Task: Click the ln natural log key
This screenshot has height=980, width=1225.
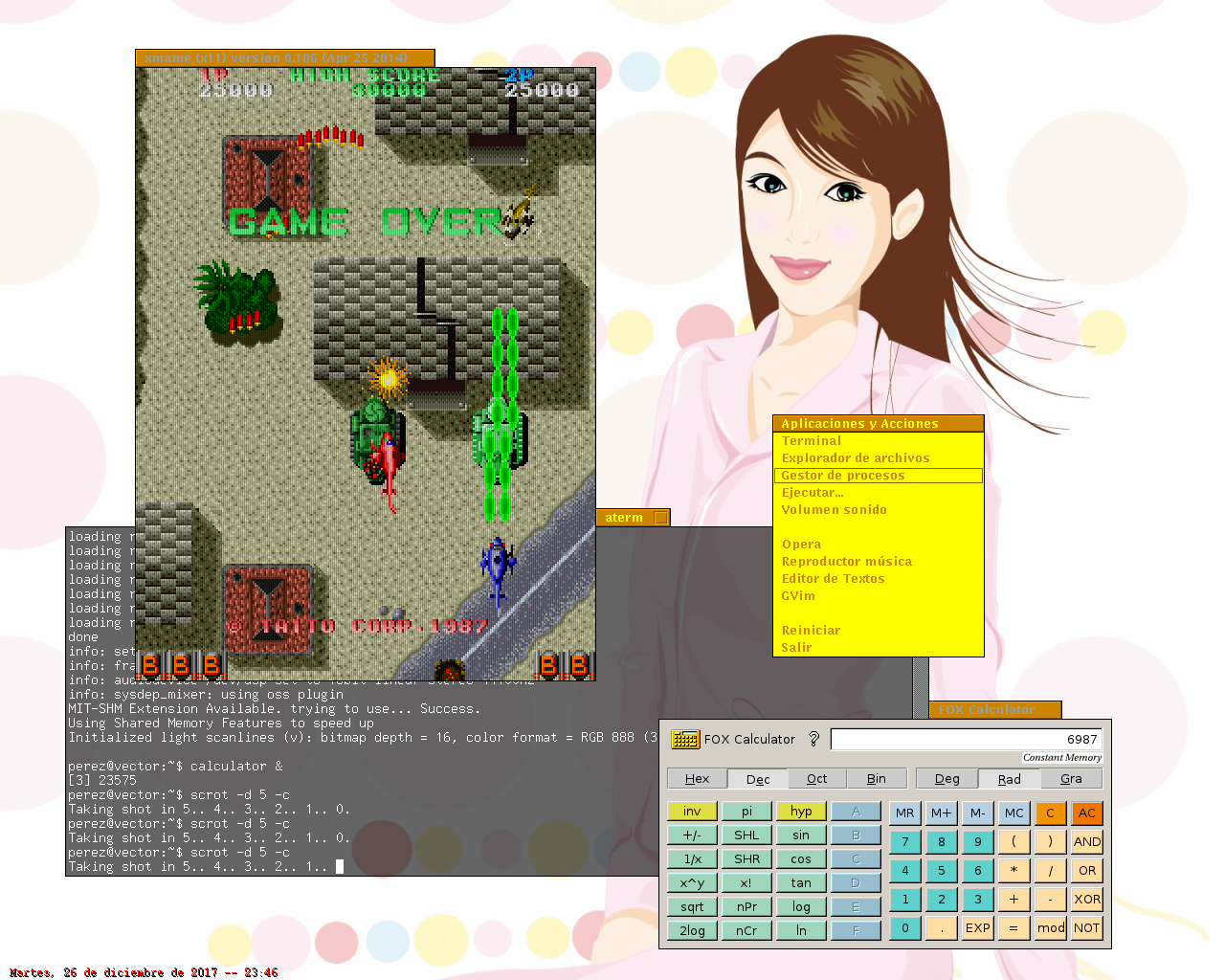Action: (801, 931)
